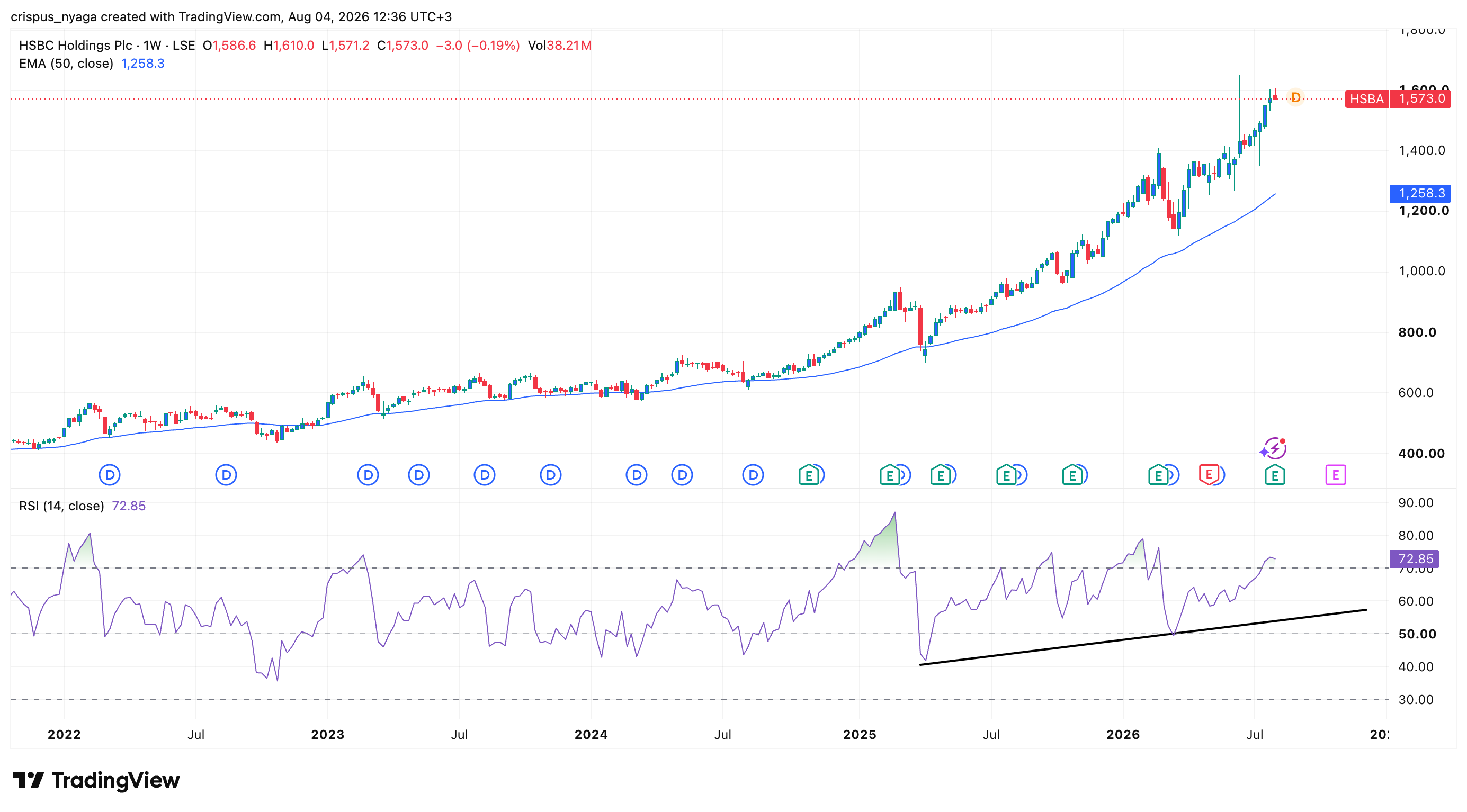
Task: Select the dividend D marker around May 2023
Action: click(x=418, y=475)
